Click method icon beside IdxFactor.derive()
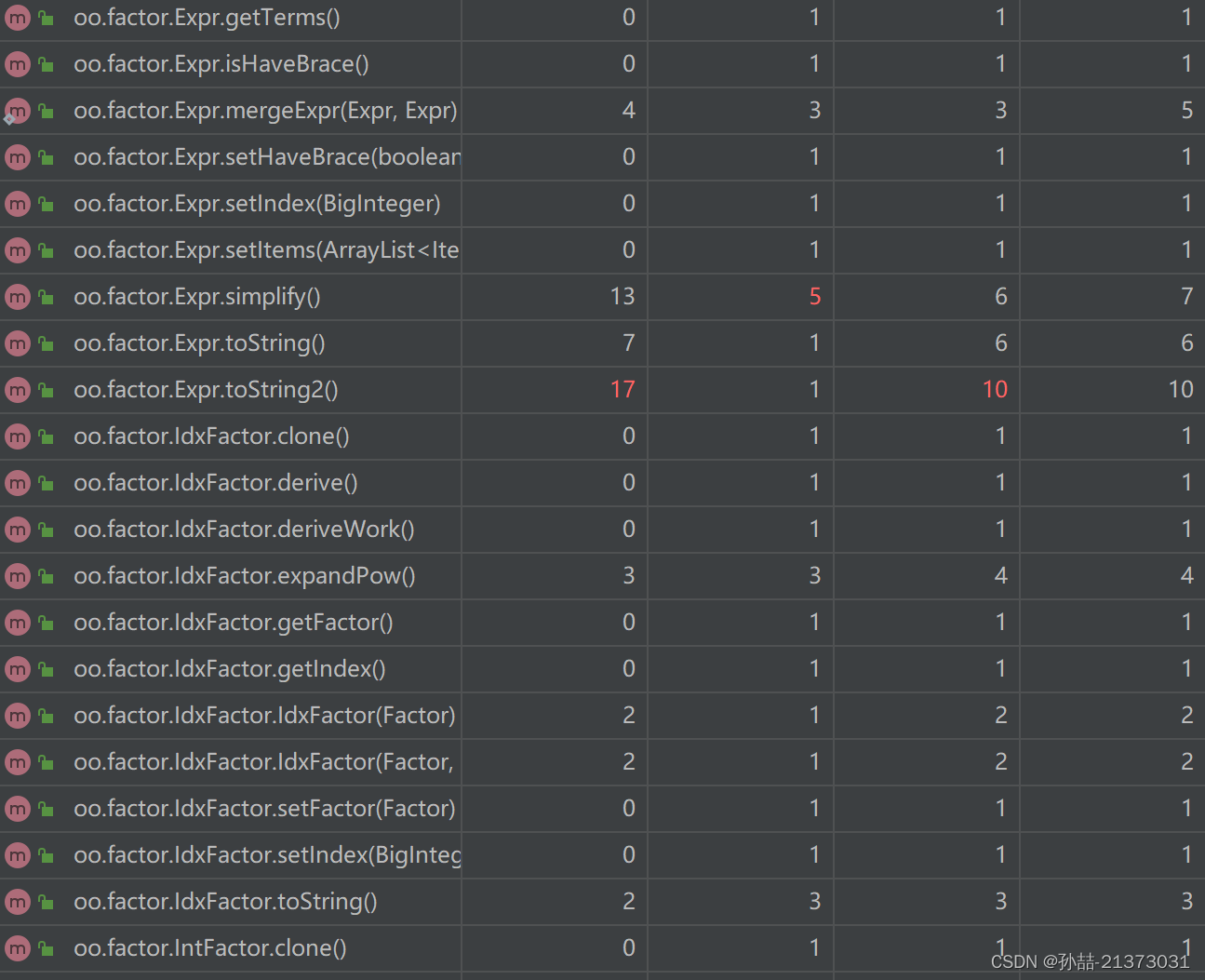Viewport: 1205px width, 980px height. (18, 483)
